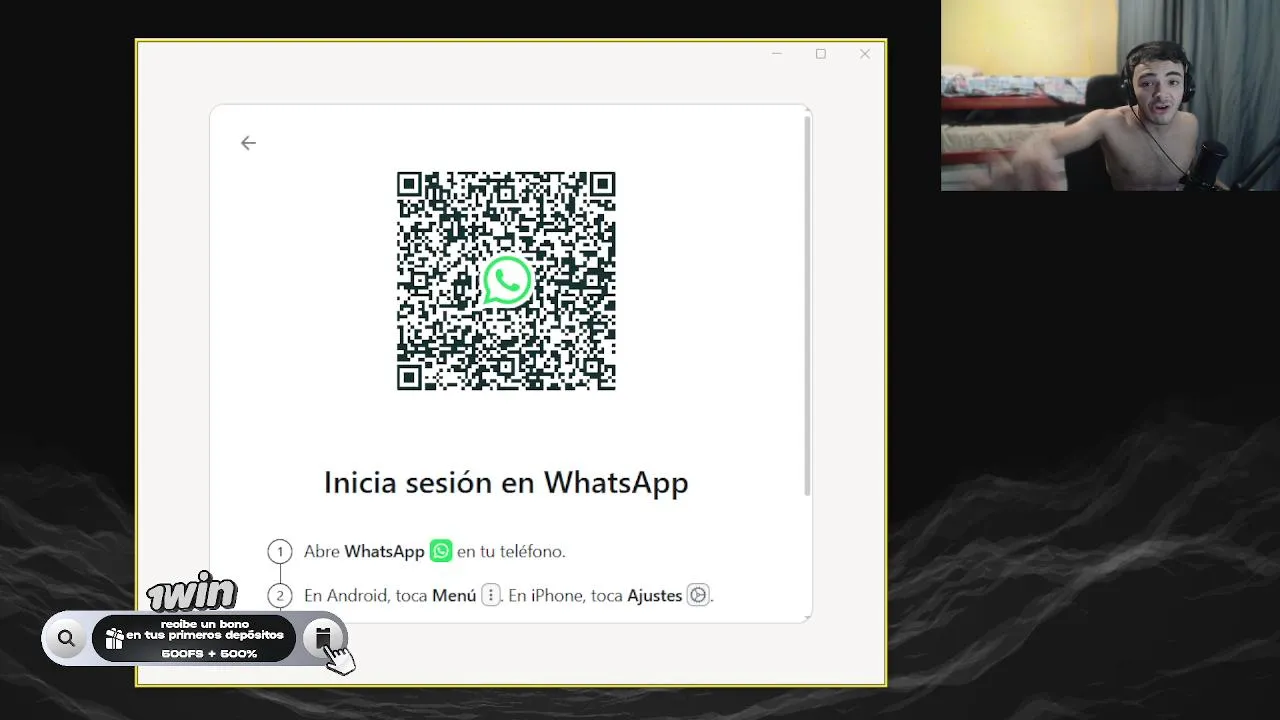
Task: Maximize the WhatsApp window
Action: [x=821, y=54]
